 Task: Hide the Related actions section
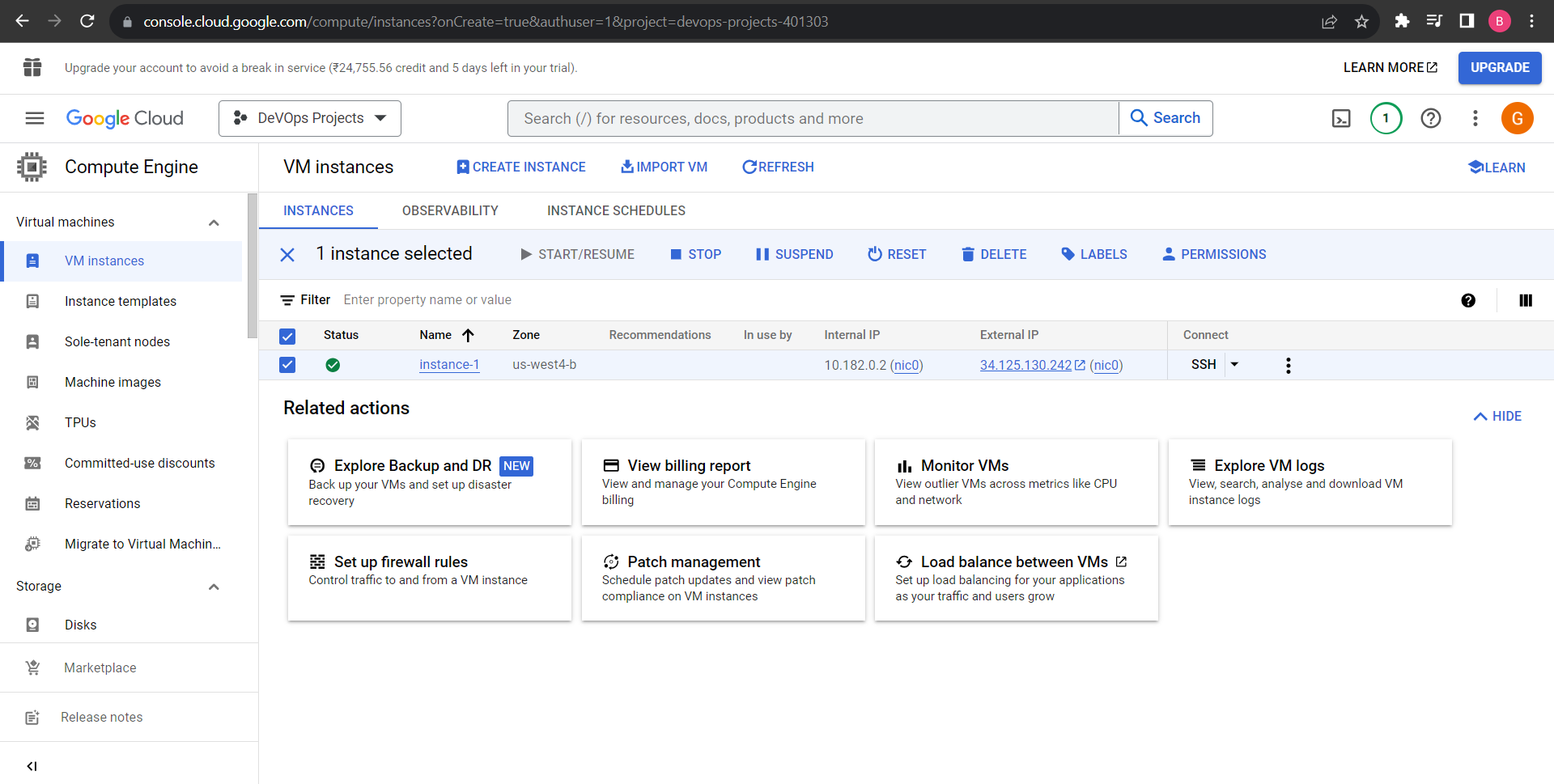point(1497,417)
